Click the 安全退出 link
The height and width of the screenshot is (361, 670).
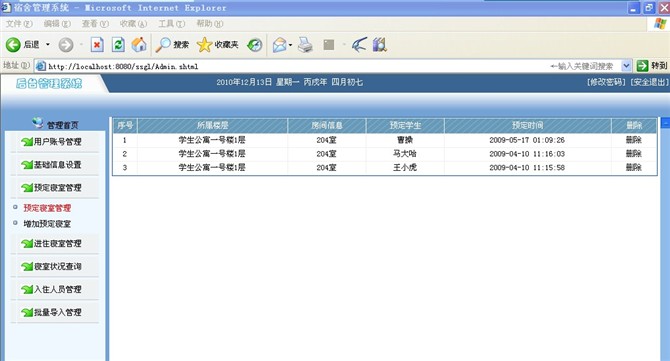click(x=649, y=82)
